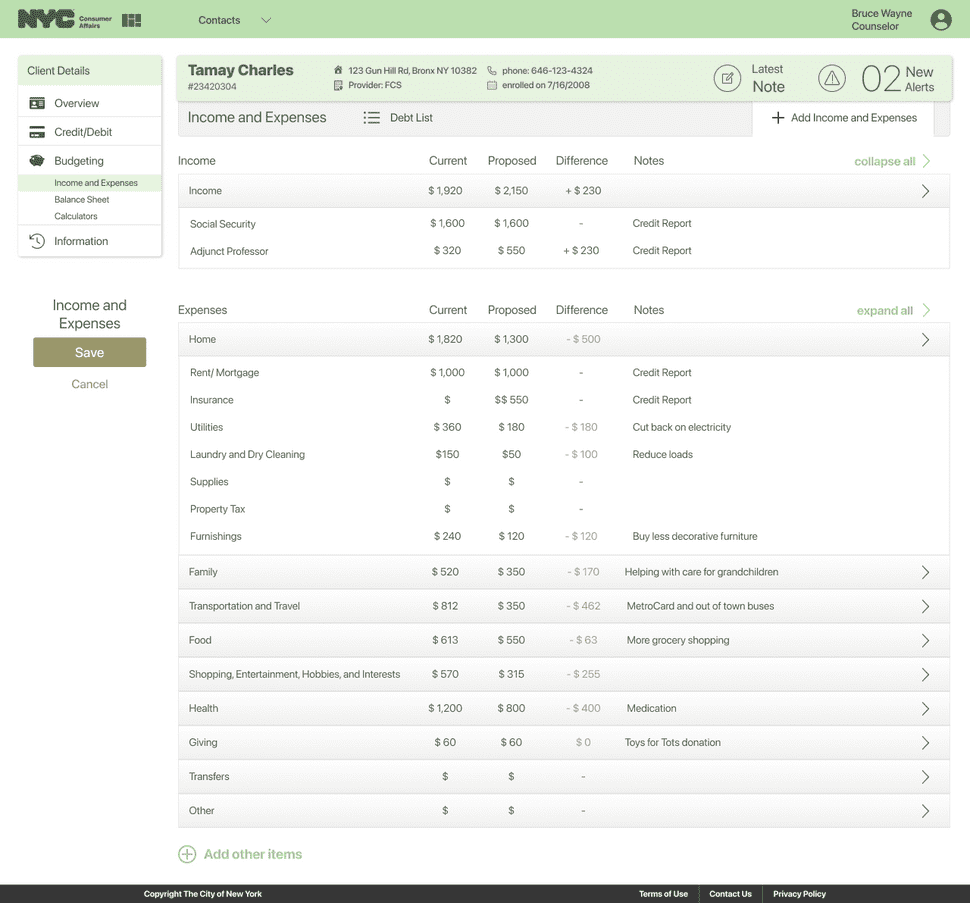Click client name Tamay Charles
This screenshot has width=970, height=903.
[241, 71]
